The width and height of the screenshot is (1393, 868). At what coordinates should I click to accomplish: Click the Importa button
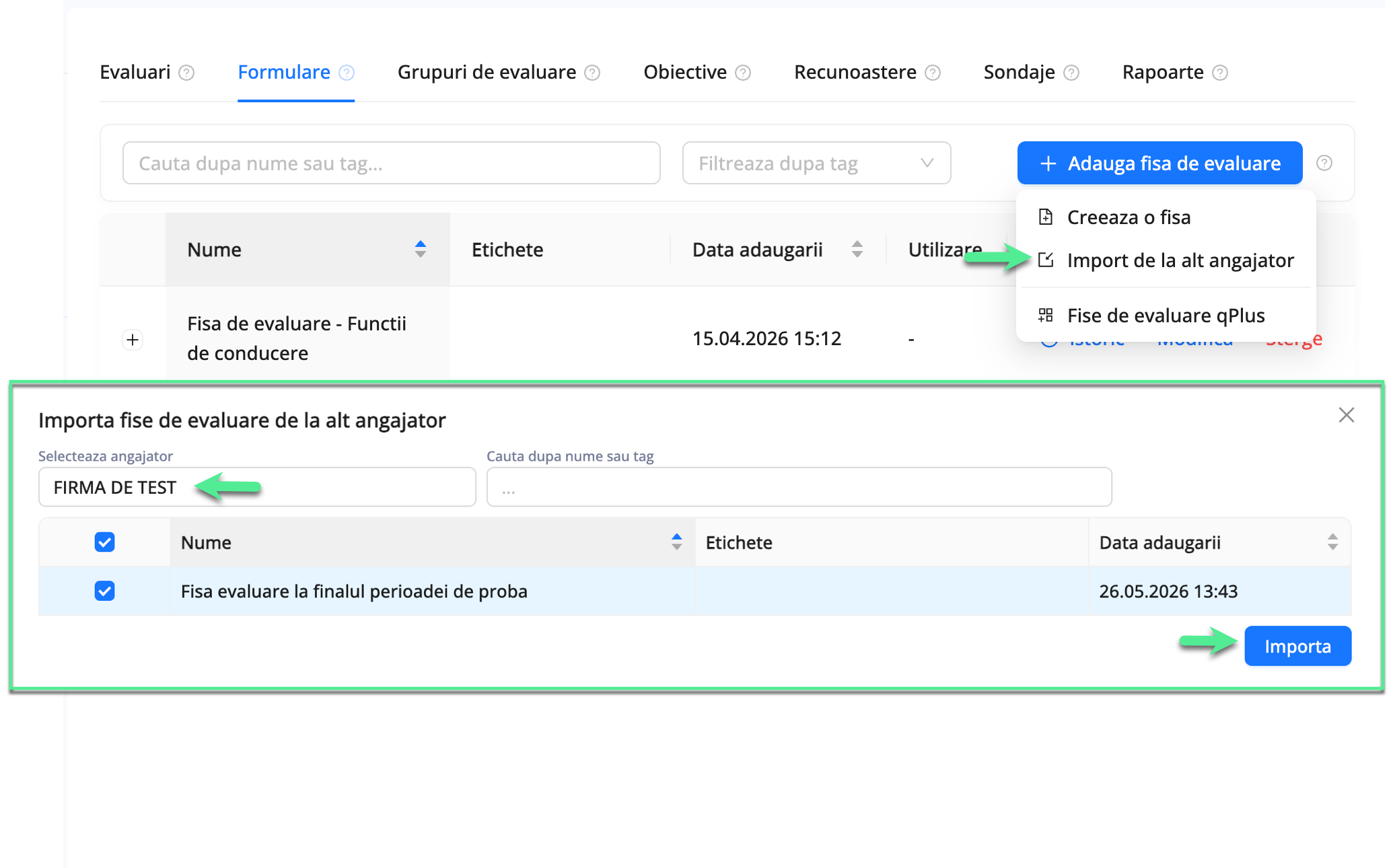point(1297,646)
